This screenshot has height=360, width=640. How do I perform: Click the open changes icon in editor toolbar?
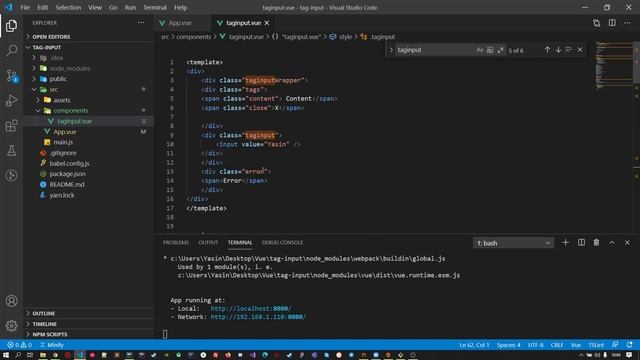pyautogui.click(x=596, y=23)
